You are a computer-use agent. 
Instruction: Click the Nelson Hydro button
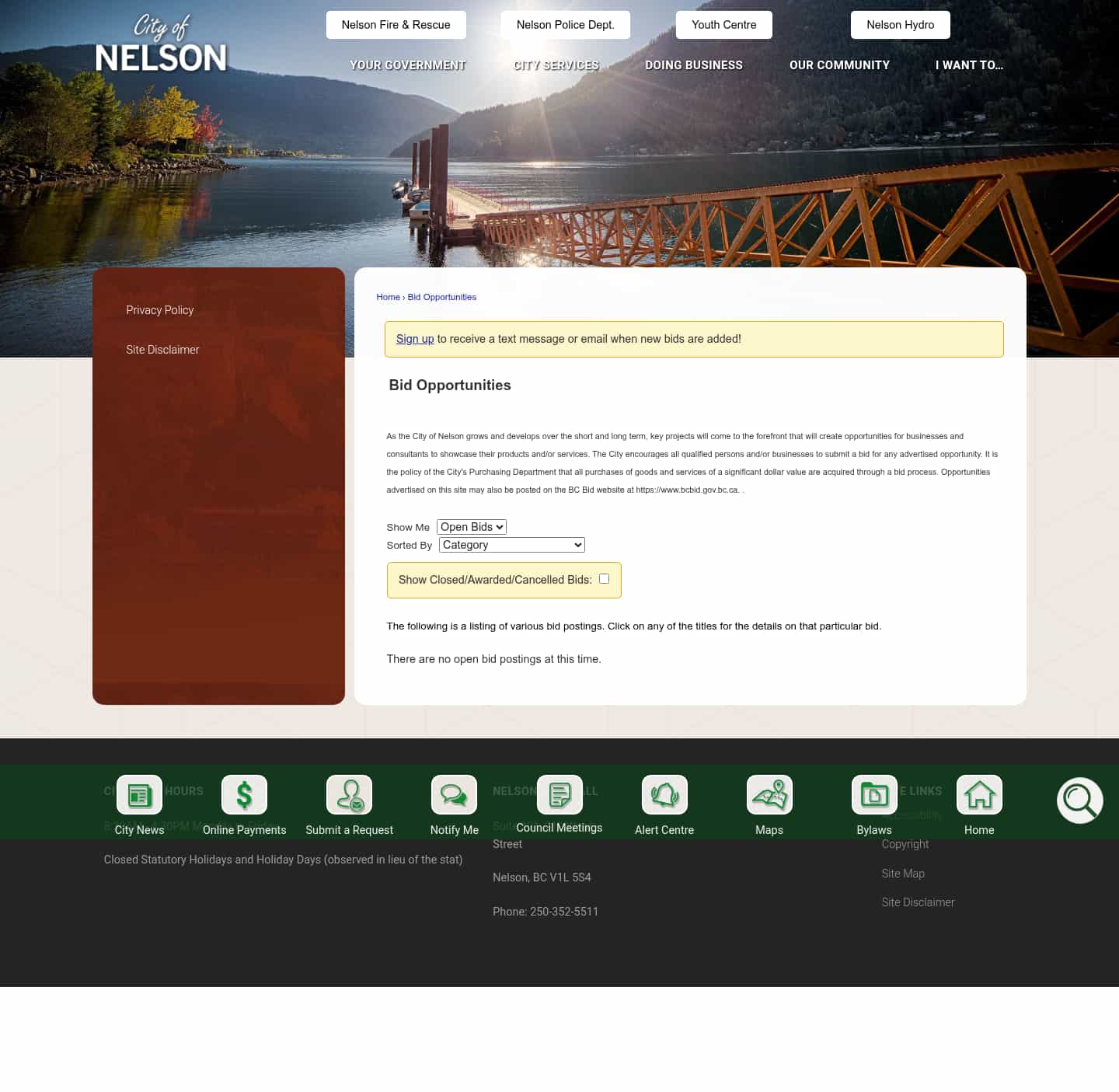pyautogui.click(x=901, y=25)
